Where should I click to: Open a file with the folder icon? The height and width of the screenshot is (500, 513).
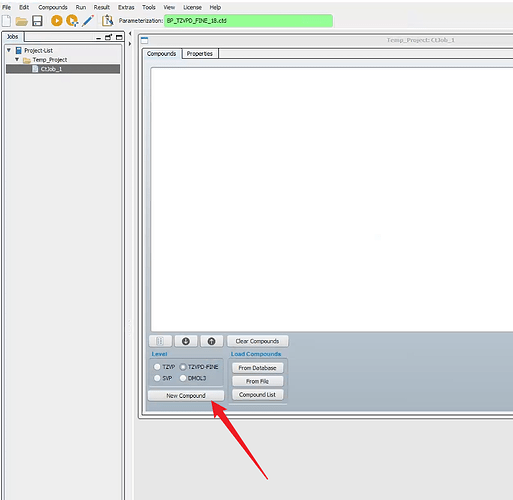coord(22,22)
